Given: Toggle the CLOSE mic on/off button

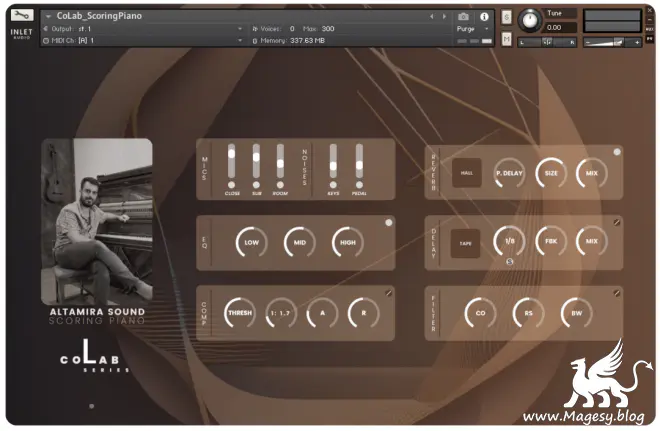Looking at the screenshot, I should coord(232,185).
